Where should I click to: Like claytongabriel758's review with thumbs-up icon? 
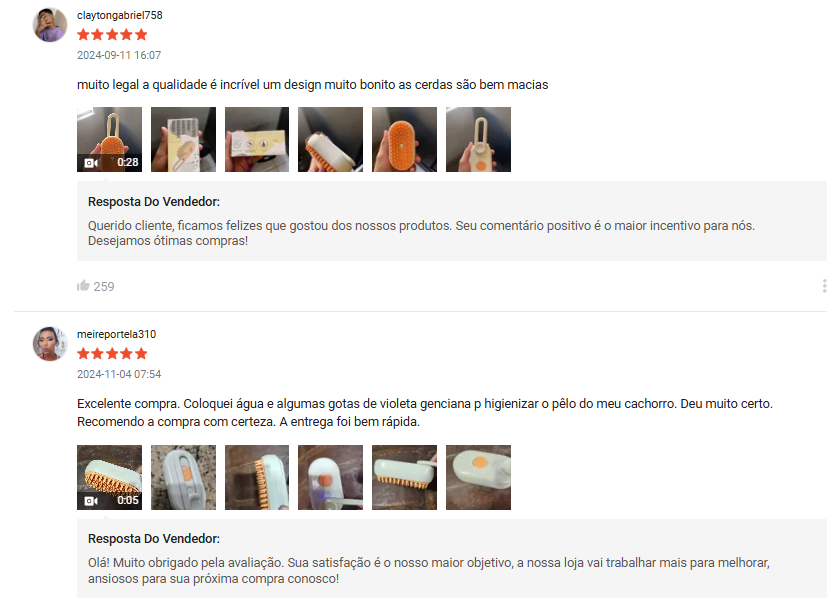(83, 286)
